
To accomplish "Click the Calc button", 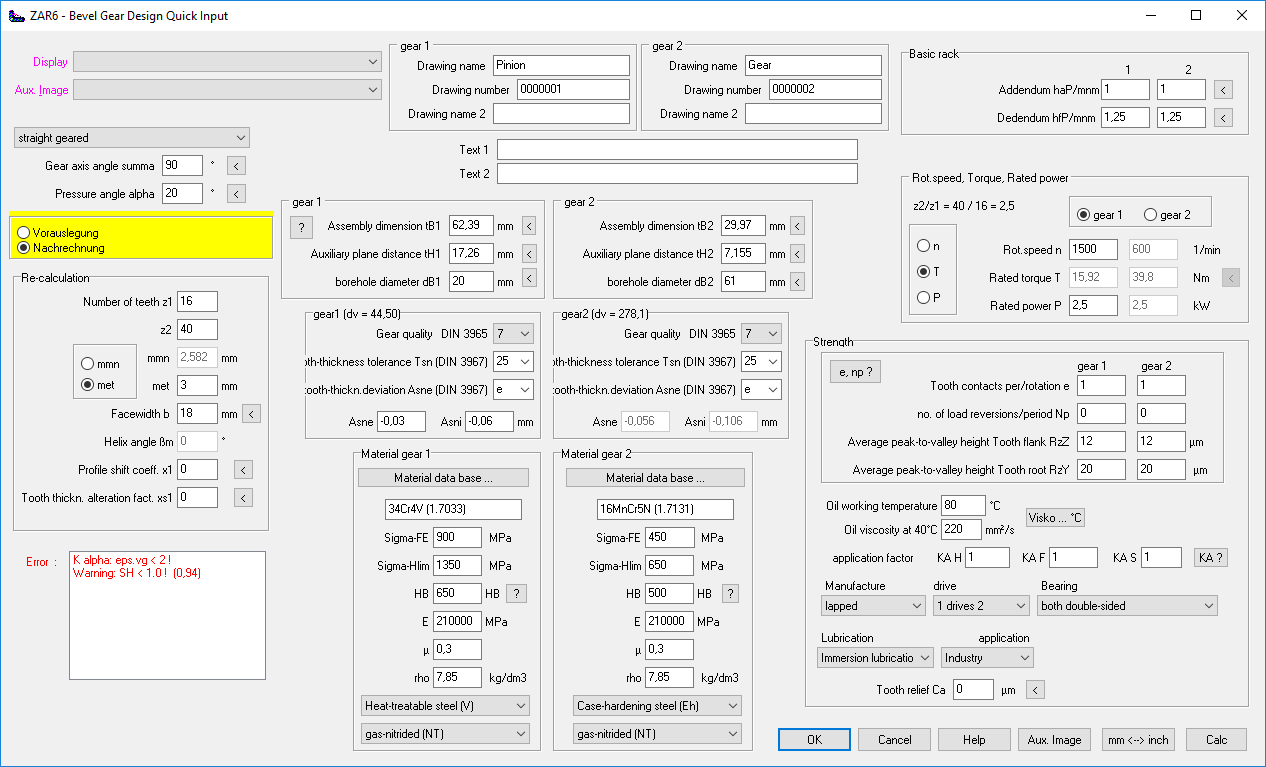I will [x=1216, y=740].
